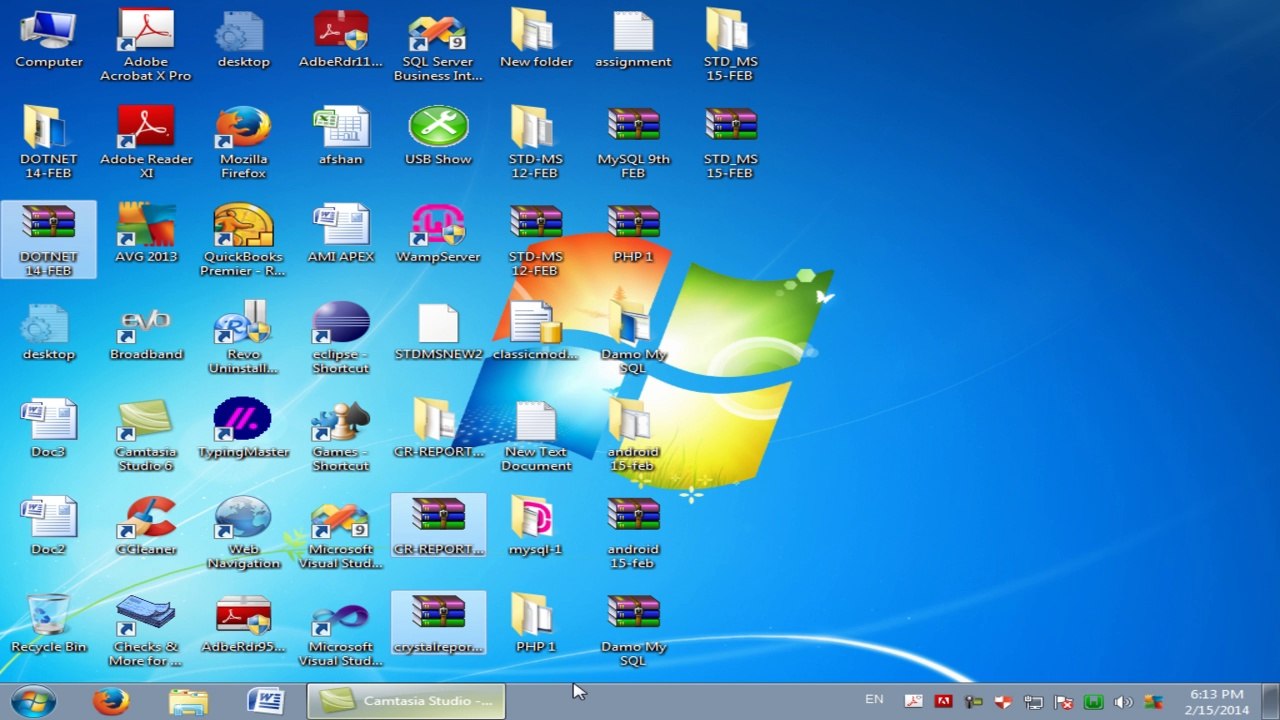Launch QuickBooks Premier shortcut

pyautogui.click(x=243, y=240)
